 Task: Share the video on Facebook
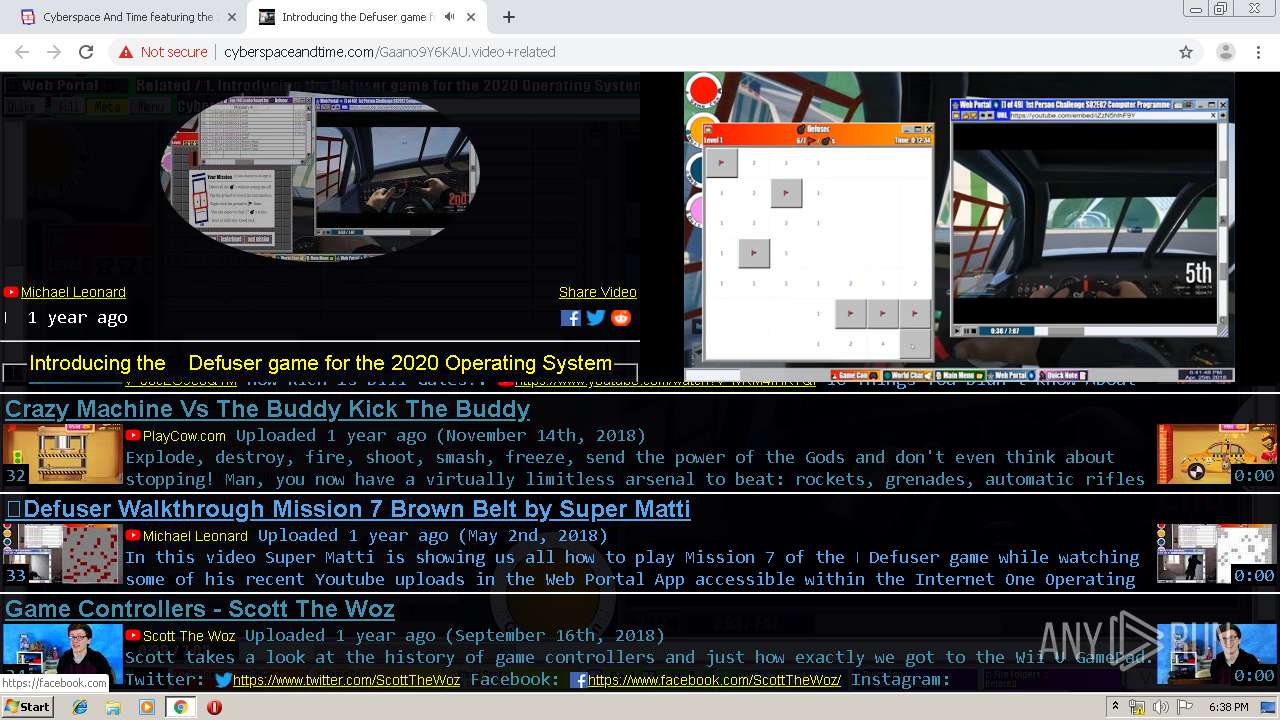571,318
